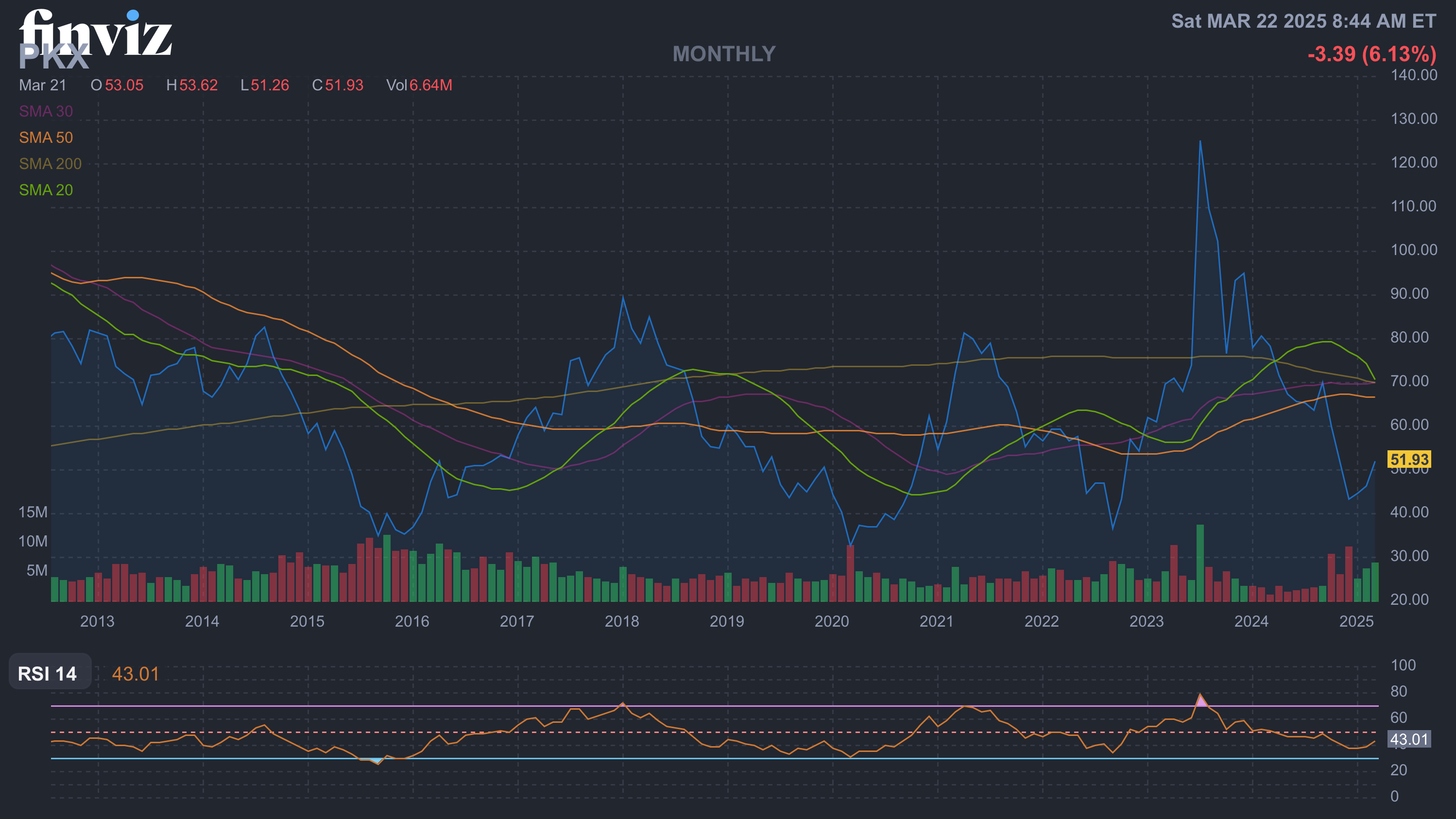The image size is (1456, 819).
Task: Click the 2023 year label on time axis
Action: pyautogui.click(x=1146, y=621)
